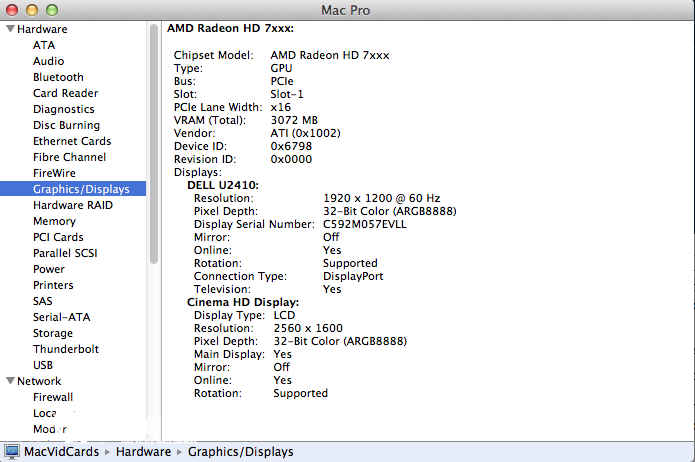Click the computer icon in the path bar
695x462 pixels.
[13, 452]
